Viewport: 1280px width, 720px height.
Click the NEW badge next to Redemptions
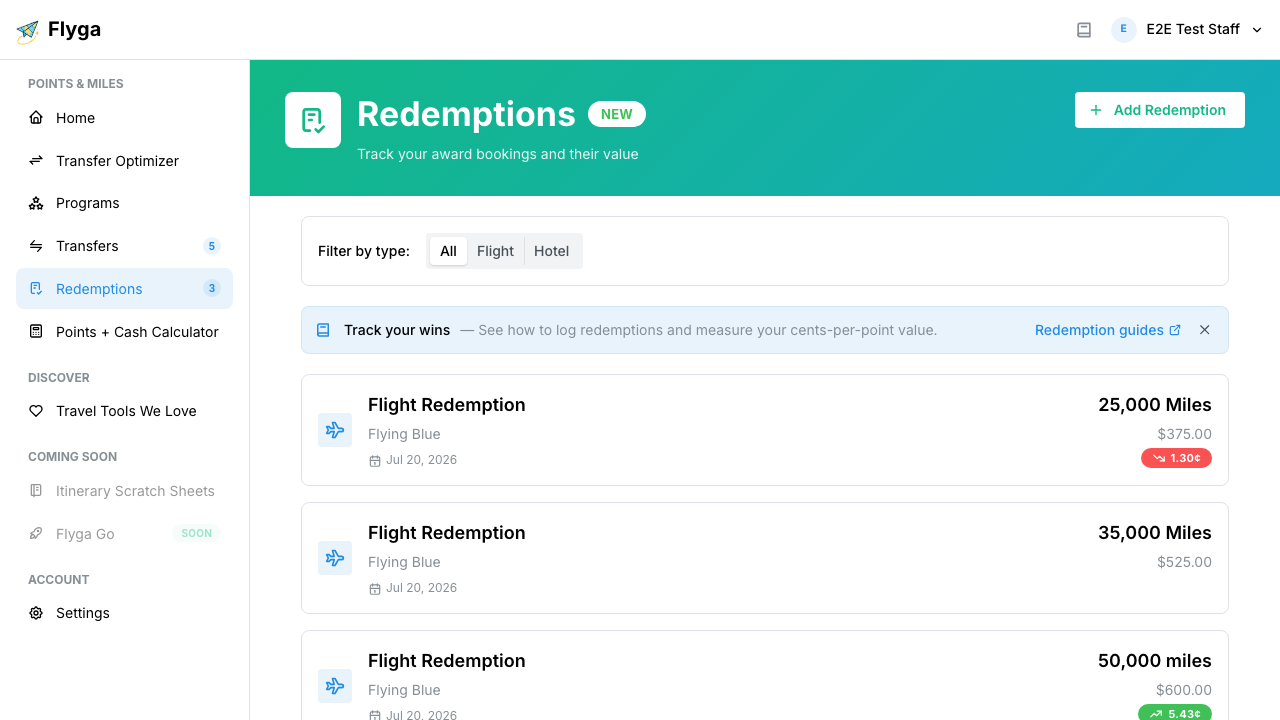[617, 114]
